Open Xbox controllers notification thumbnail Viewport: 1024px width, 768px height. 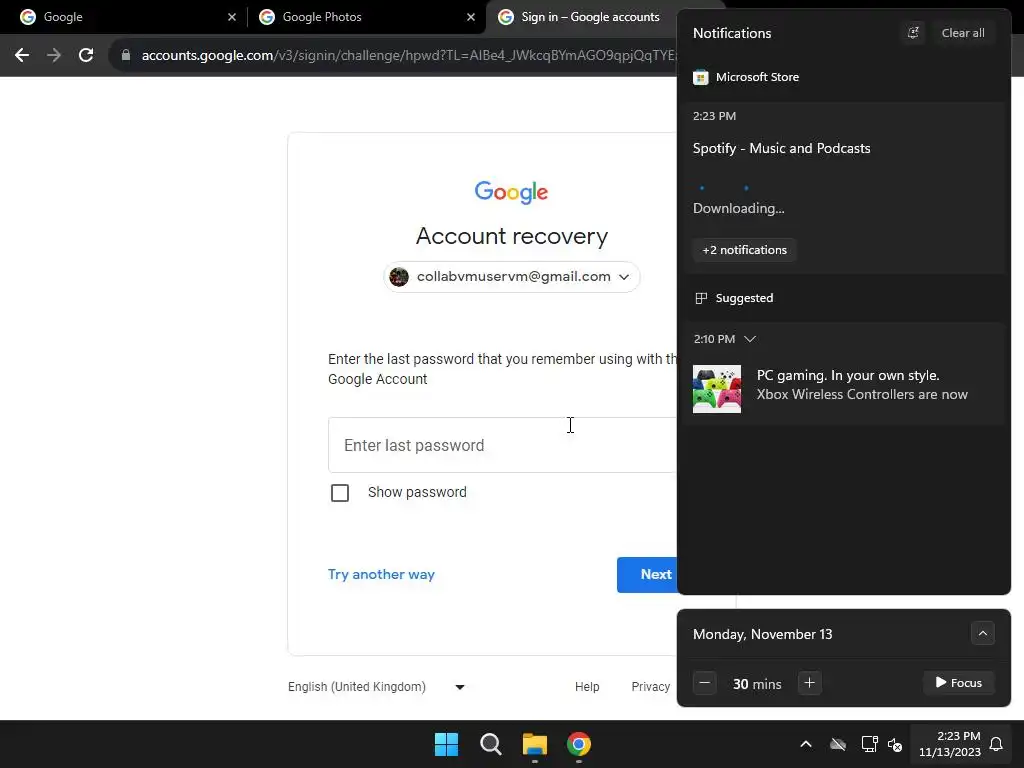pyautogui.click(x=716, y=389)
